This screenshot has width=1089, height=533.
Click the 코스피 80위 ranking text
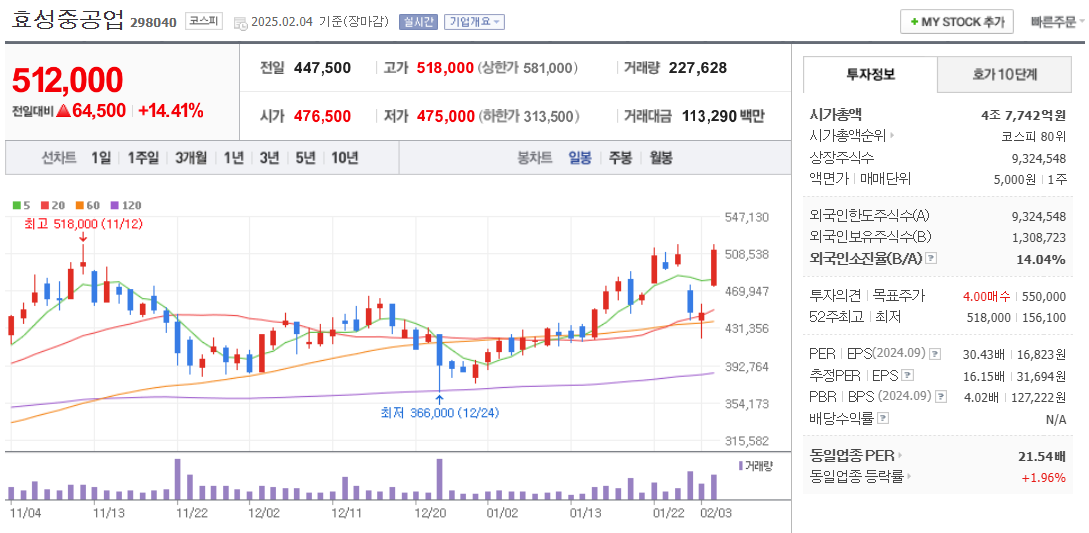coord(1033,136)
